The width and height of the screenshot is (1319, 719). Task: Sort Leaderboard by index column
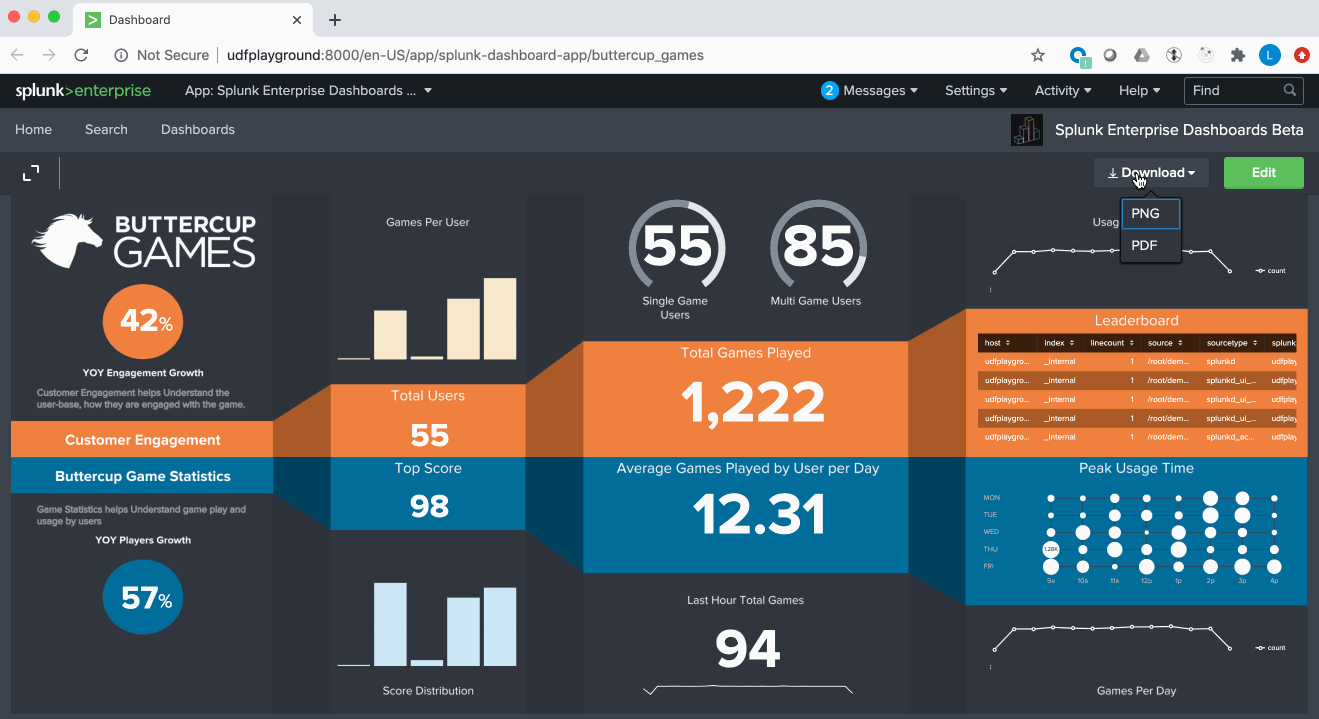click(x=1058, y=343)
